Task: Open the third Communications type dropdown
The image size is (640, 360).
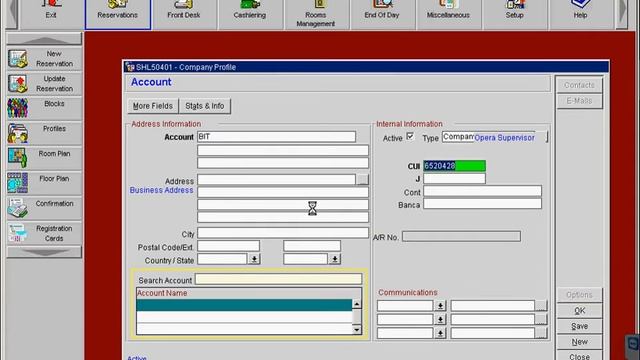Action: point(440,333)
